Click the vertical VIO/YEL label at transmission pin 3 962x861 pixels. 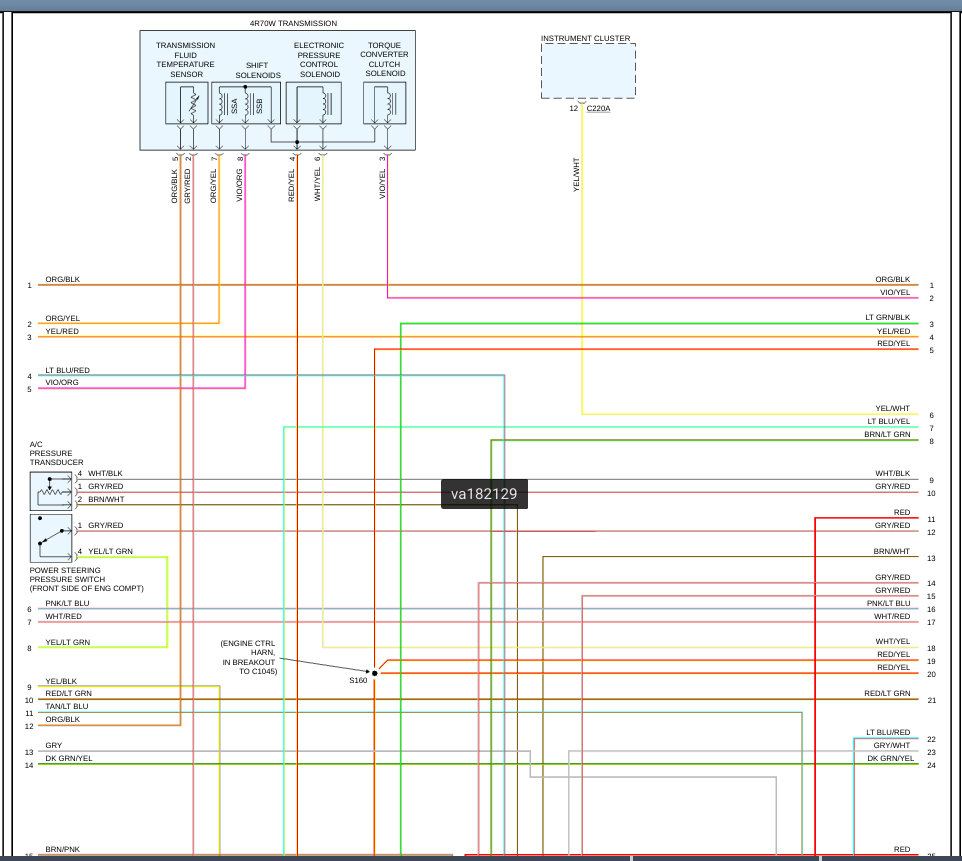click(382, 183)
